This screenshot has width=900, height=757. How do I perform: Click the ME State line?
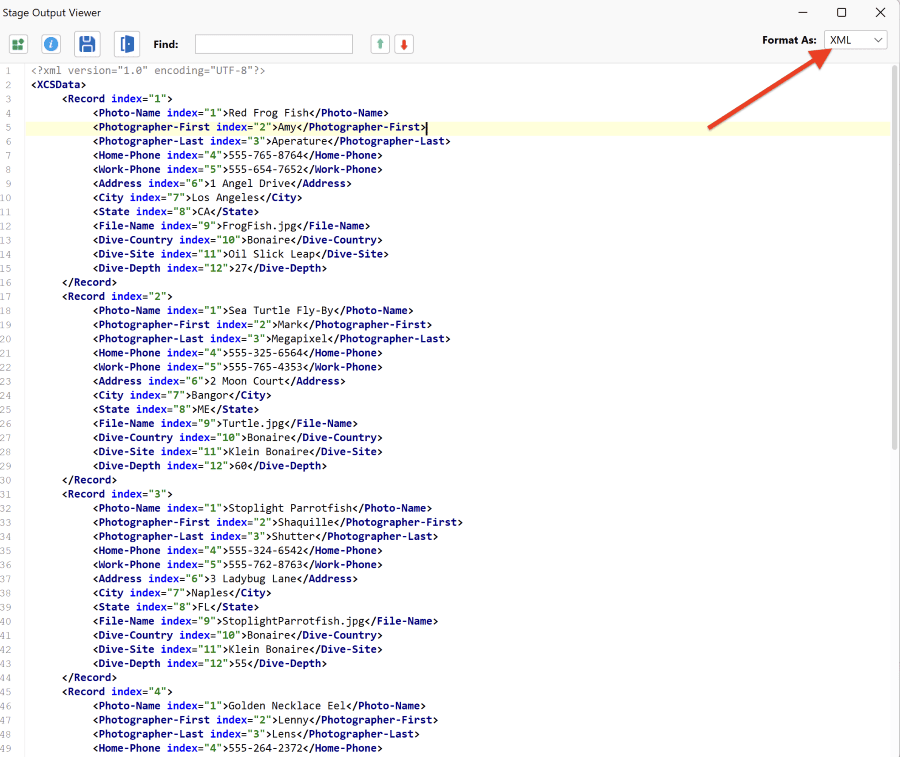pyautogui.click(x=176, y=409)
